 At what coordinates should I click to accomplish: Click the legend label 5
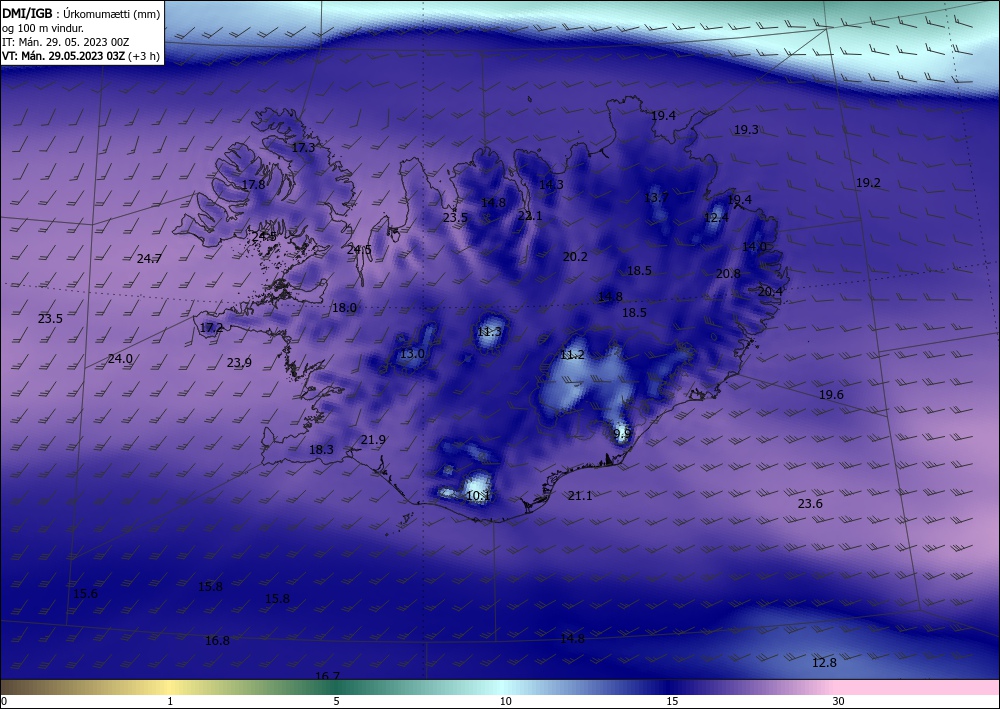click(x=336, y=701)
